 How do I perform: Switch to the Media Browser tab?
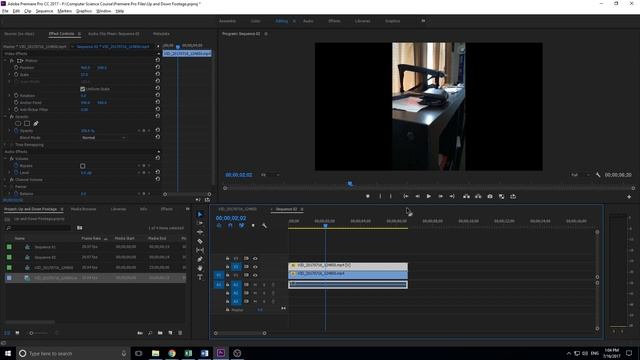83,209
